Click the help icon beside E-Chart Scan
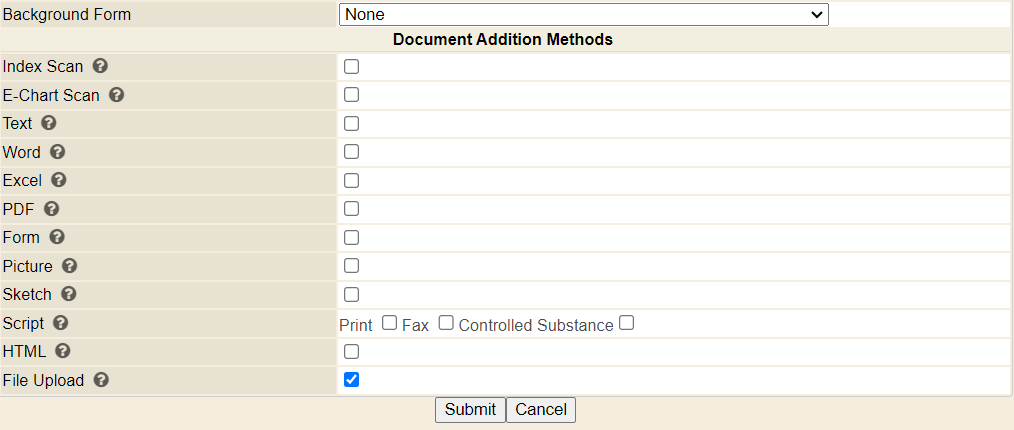Screen dimensions: 1014x430 click(116, 95)
